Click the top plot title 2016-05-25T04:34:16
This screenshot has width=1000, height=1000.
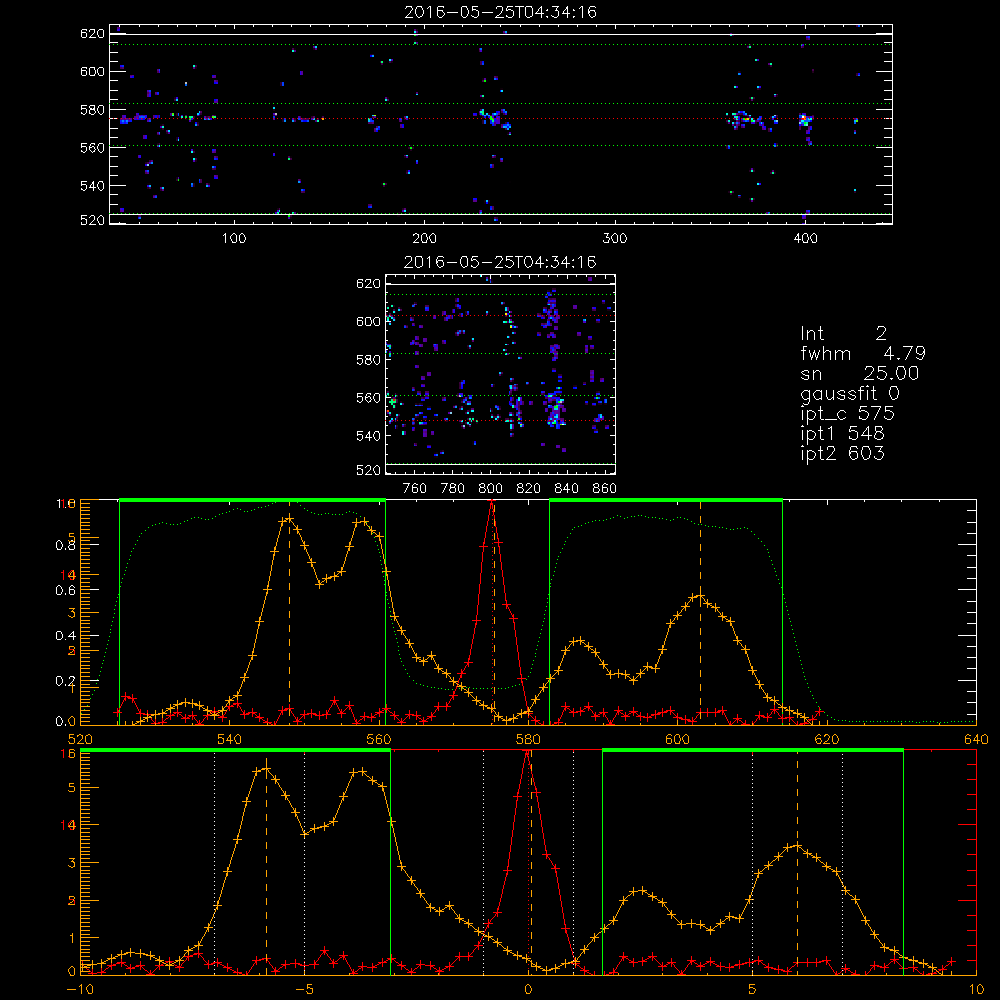pos(500,12)
